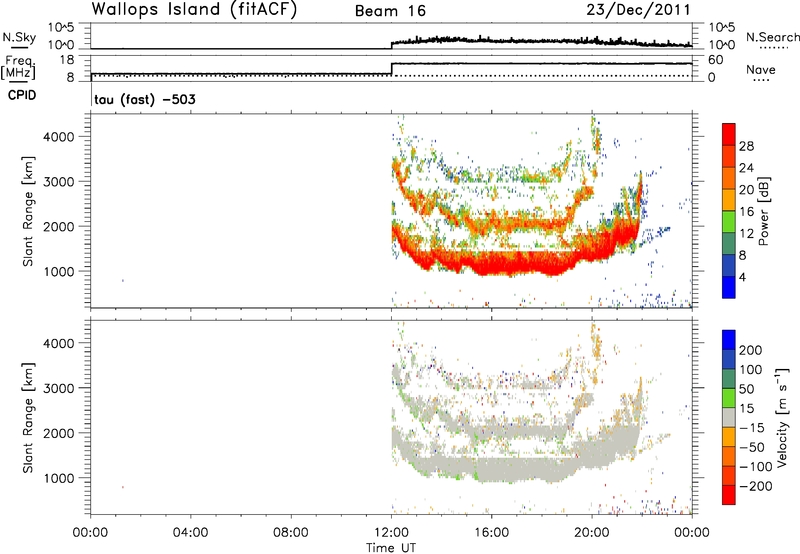Pick the blue swatch below 4 dB
The height and width of the screenshot is (554, 800).
[x=729, y=287]
